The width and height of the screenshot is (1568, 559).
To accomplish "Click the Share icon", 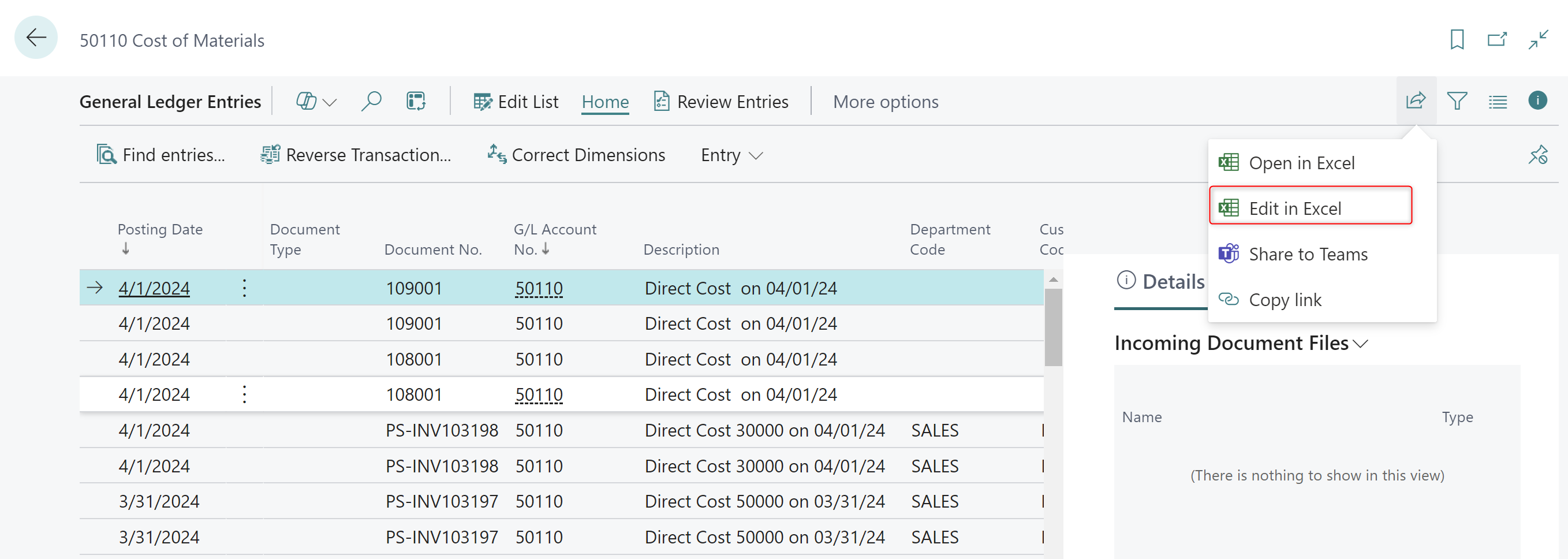I will coord(1416,100).
